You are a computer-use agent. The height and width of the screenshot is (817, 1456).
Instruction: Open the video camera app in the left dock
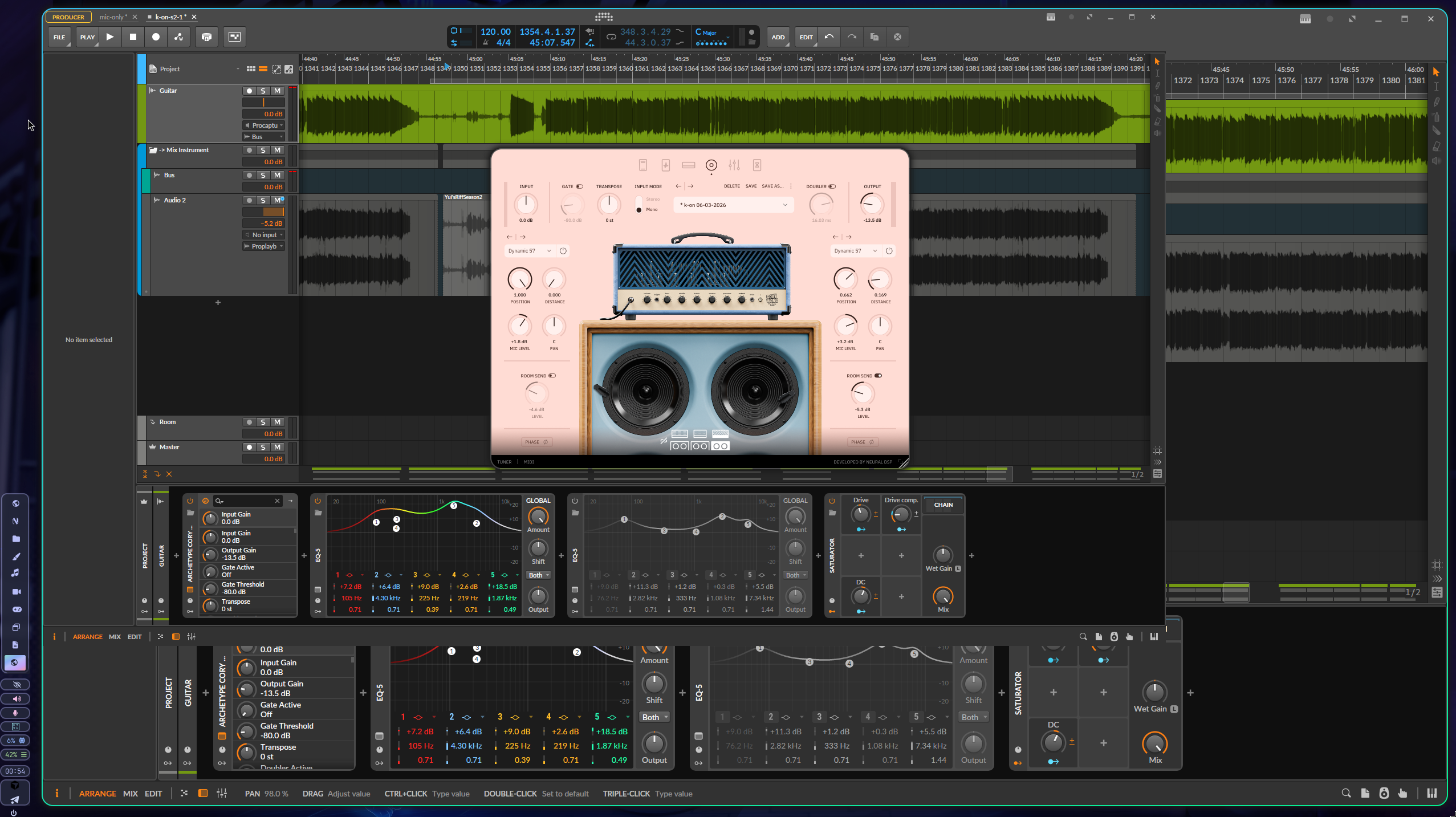pos(16,592)
